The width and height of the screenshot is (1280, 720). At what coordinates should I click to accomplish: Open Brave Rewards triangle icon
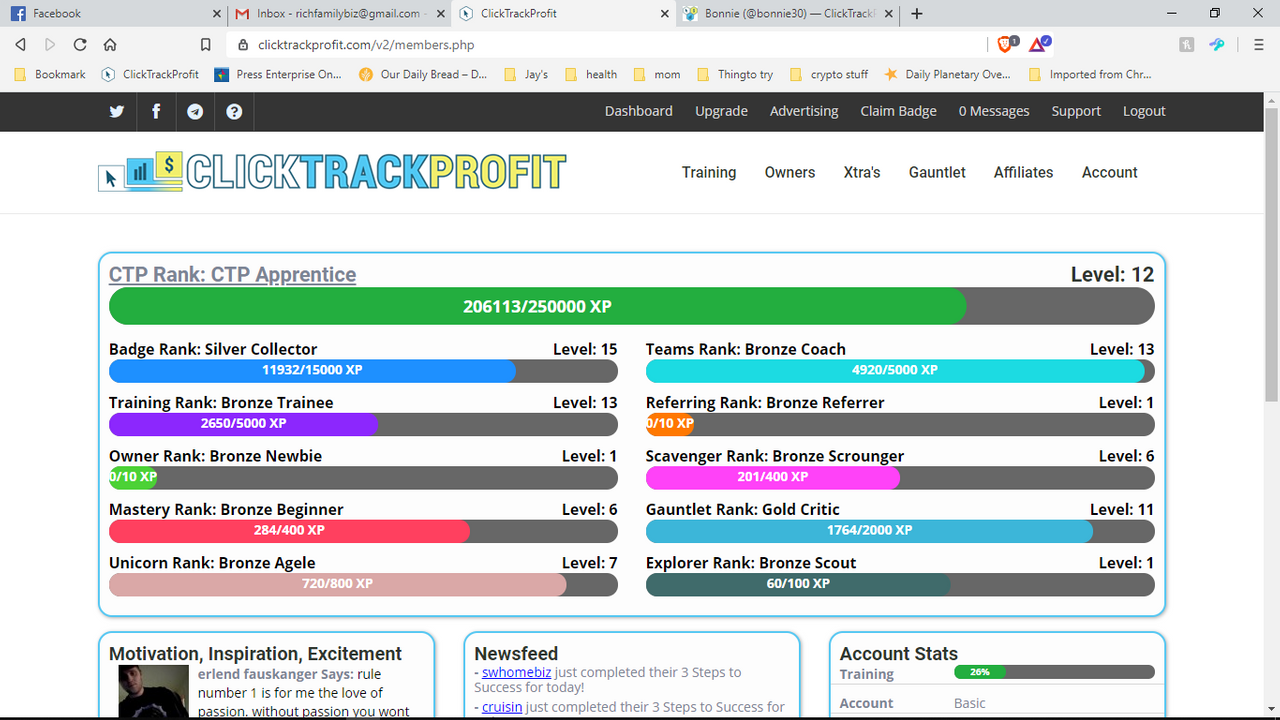pos(1039,44)
